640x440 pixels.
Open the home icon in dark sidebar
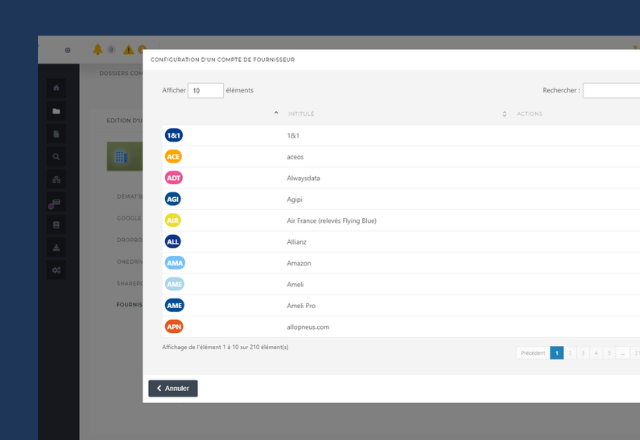click(x=56, y=88)
